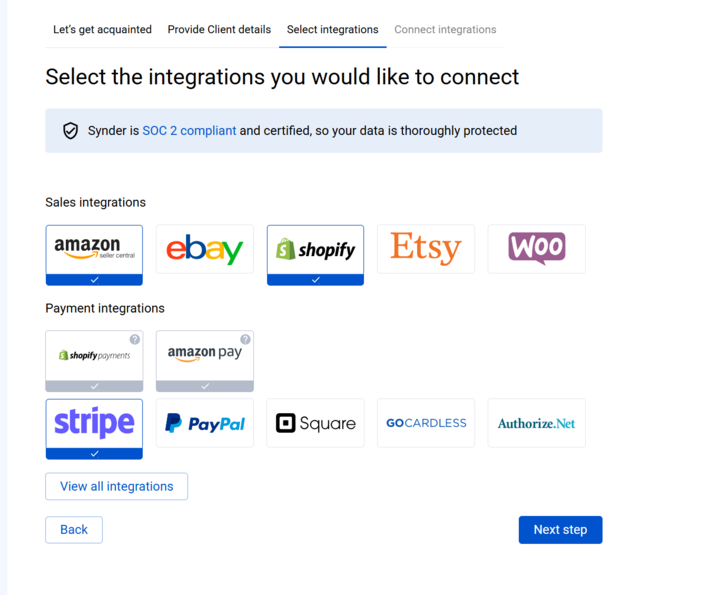Image resolution: width=720 pixels, height=595 pixels.
Task: Click the shield icon in the compliance banner
Action: click(x=70, y=131)
